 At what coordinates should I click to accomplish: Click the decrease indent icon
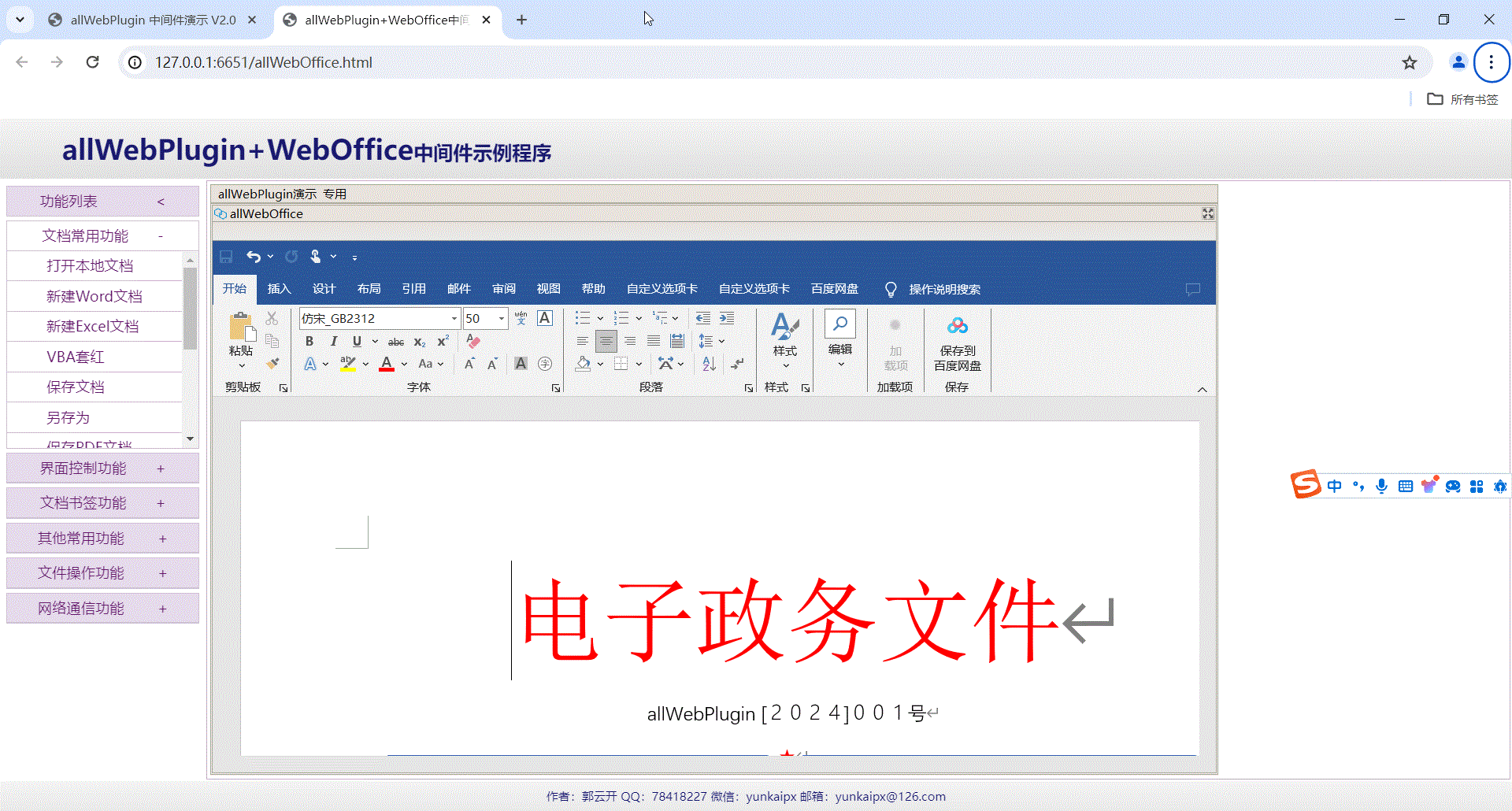[x=703, y=318]
